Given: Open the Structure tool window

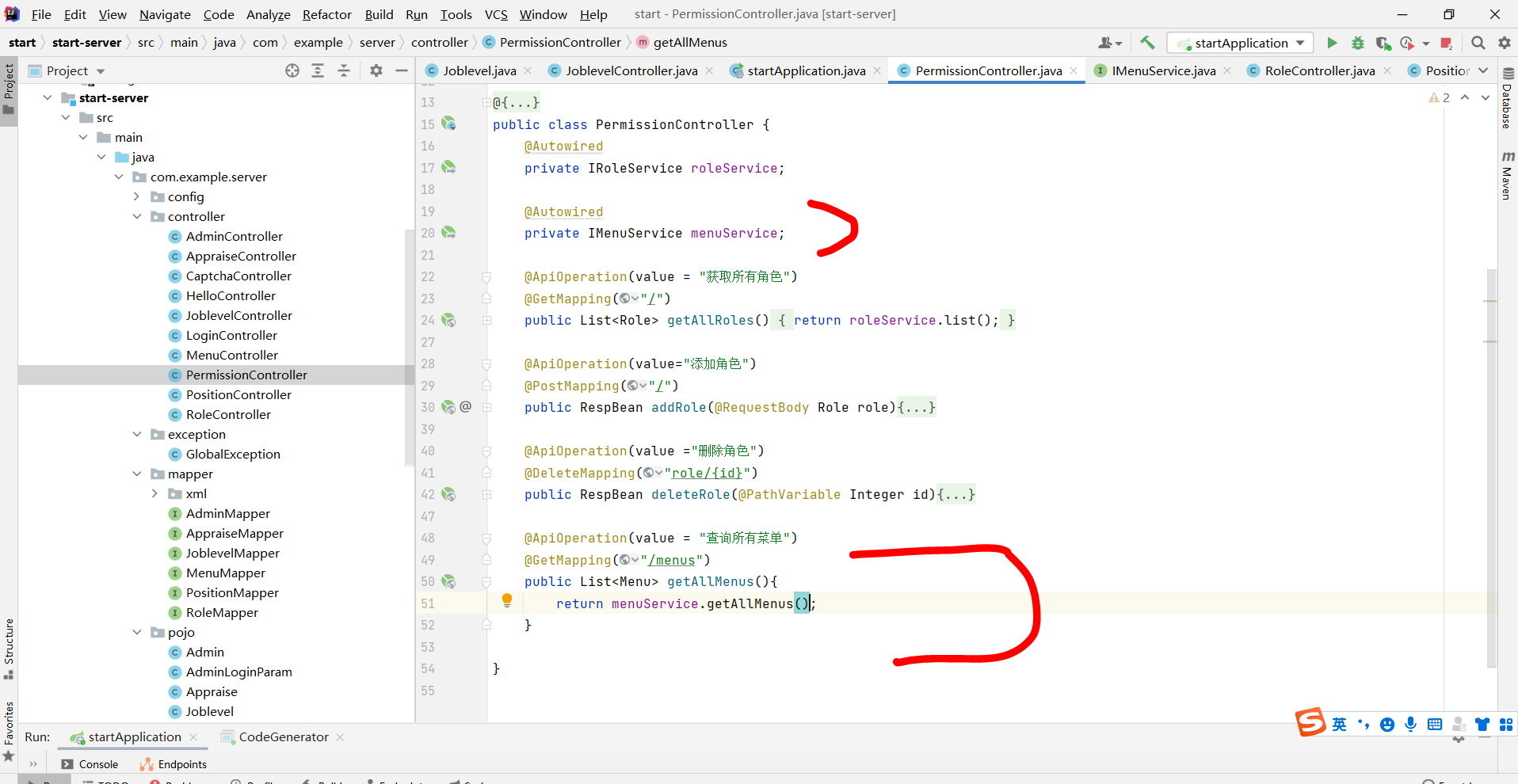Looking at the screenshot, I should click(9, 648).
